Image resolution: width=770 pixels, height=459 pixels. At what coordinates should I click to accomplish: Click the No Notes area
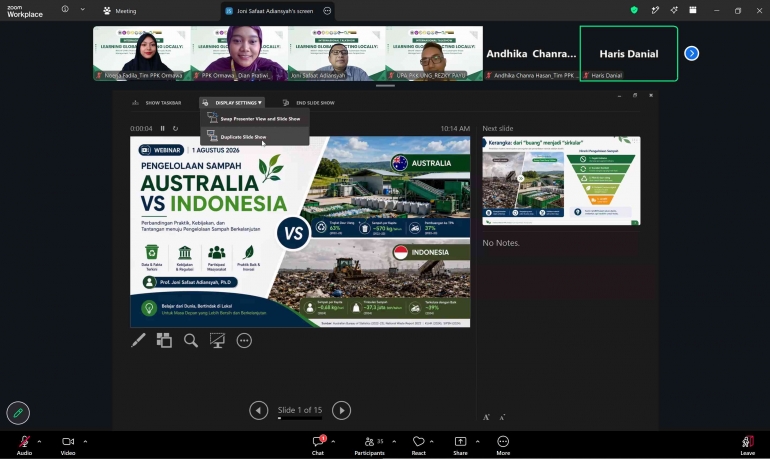[x=501, y=243]
